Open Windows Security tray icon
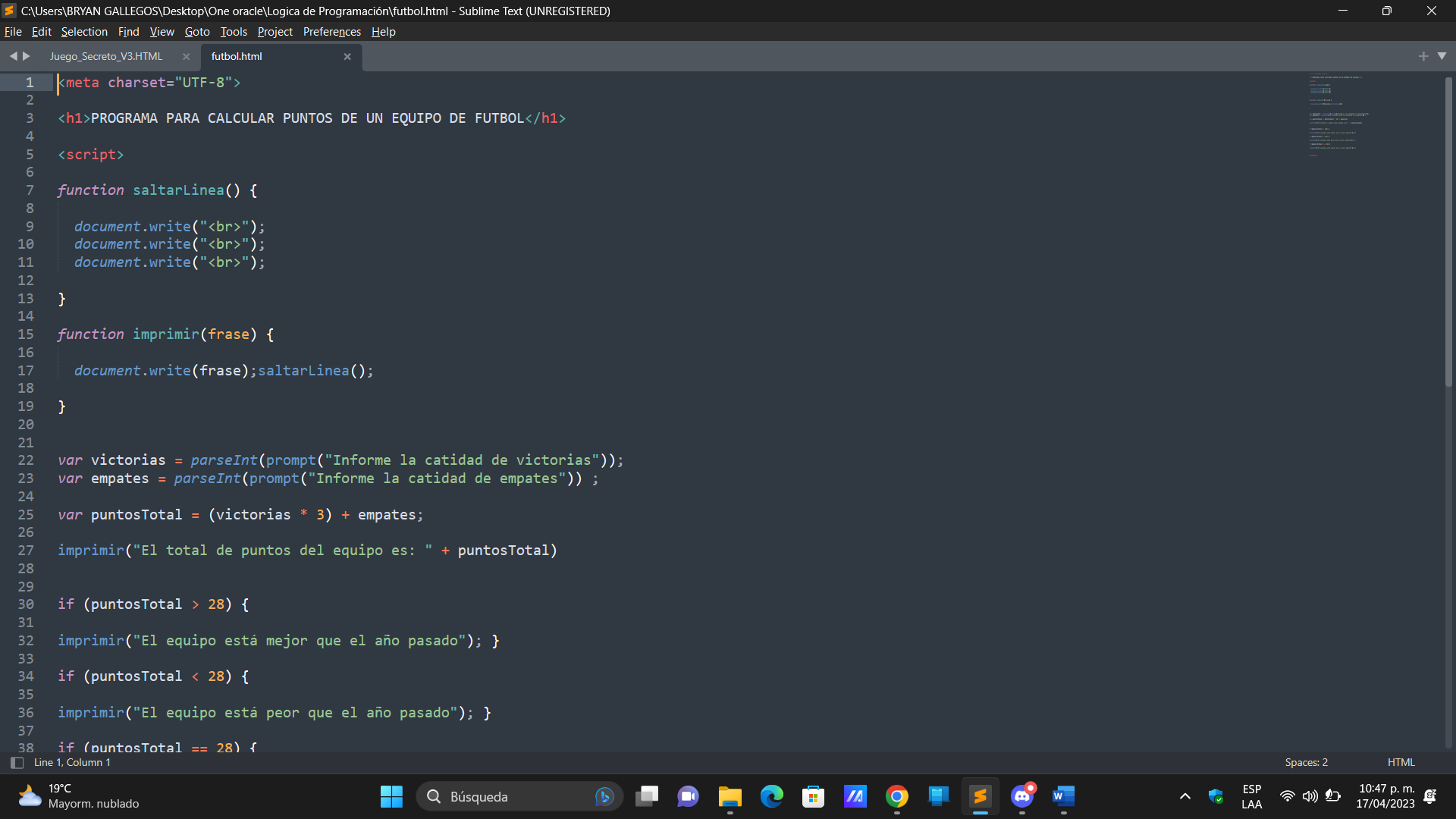The width and height of the screenshot is (1456, 819). [x=1216, y=796]
